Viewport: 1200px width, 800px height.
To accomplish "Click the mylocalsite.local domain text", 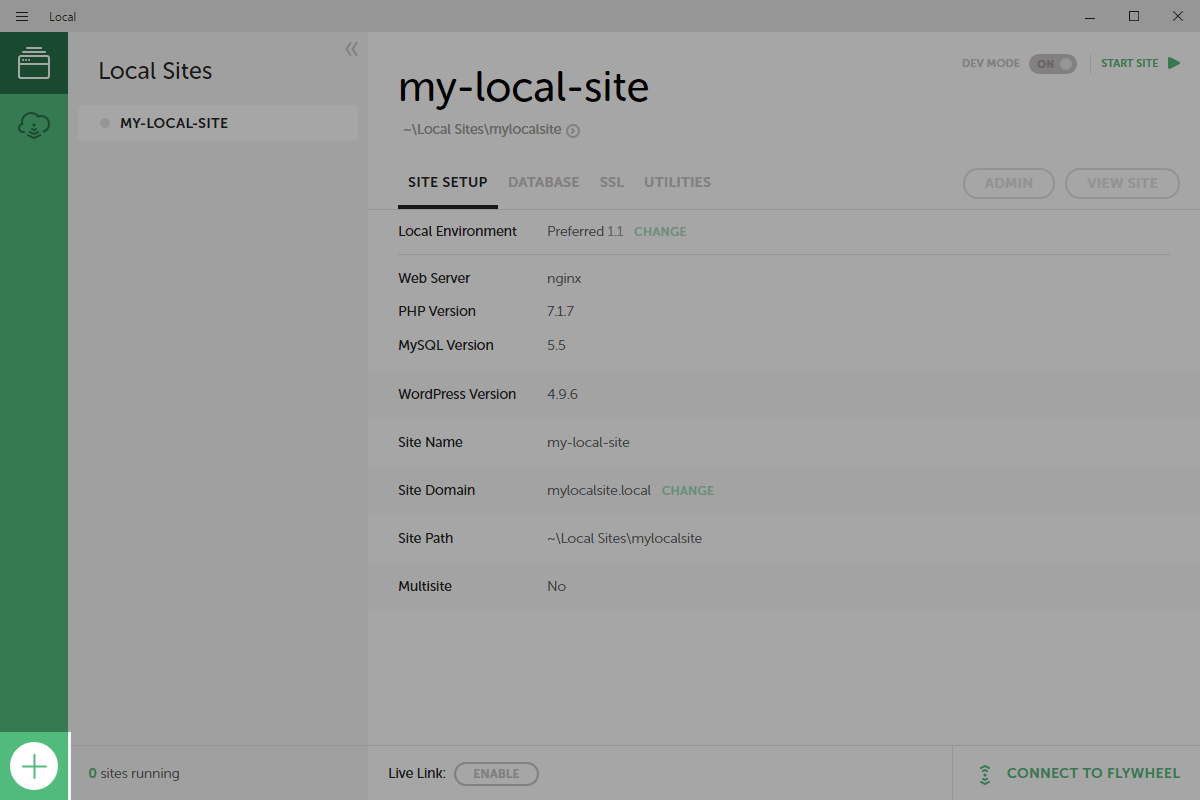I will (x=599, y=490).
